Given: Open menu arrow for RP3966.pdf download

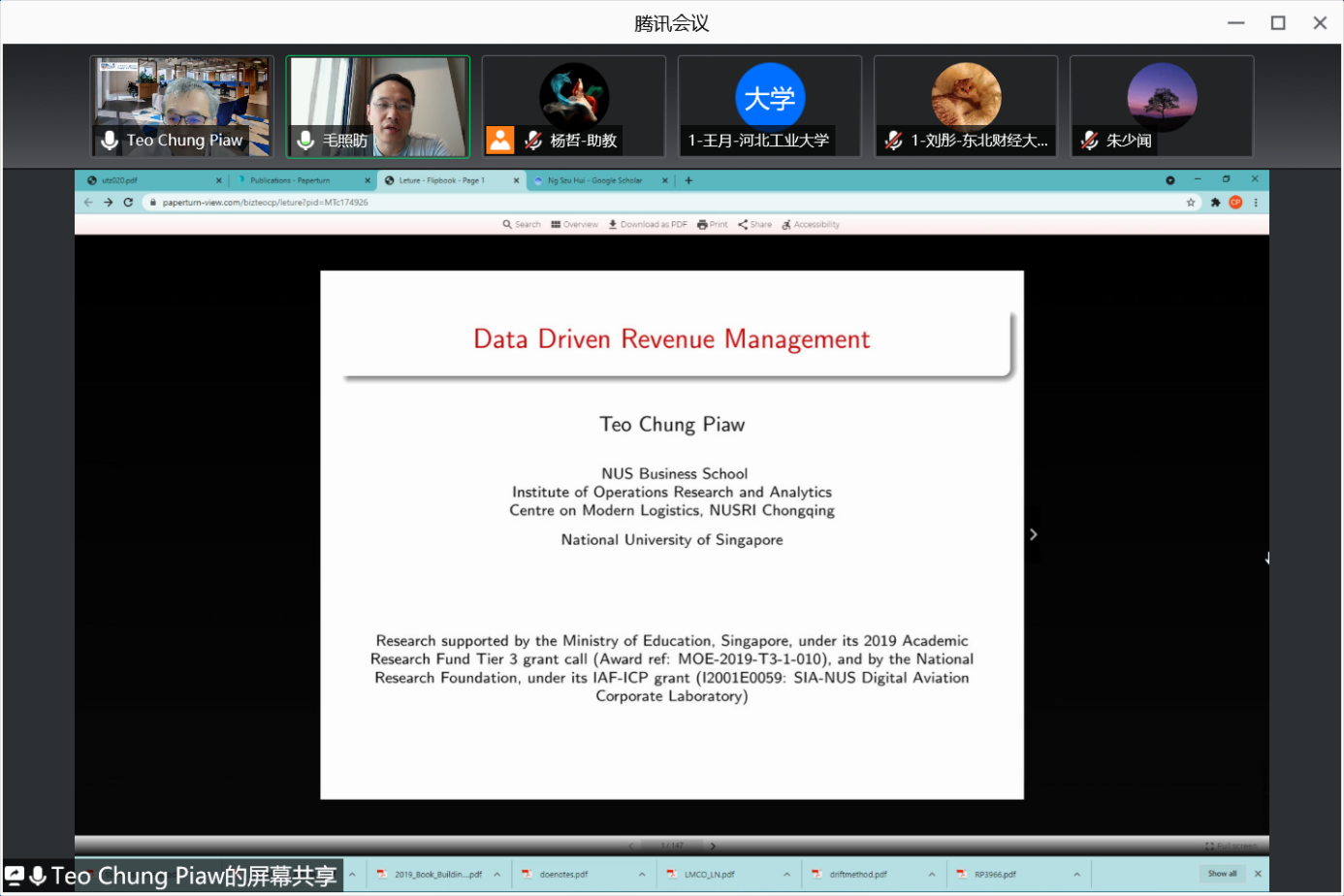Looking at the screenshot, I should (1076, 875).
